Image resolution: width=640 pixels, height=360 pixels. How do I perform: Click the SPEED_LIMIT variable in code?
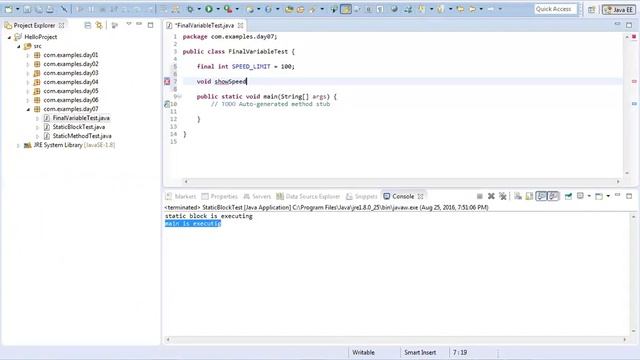[251, 67]
